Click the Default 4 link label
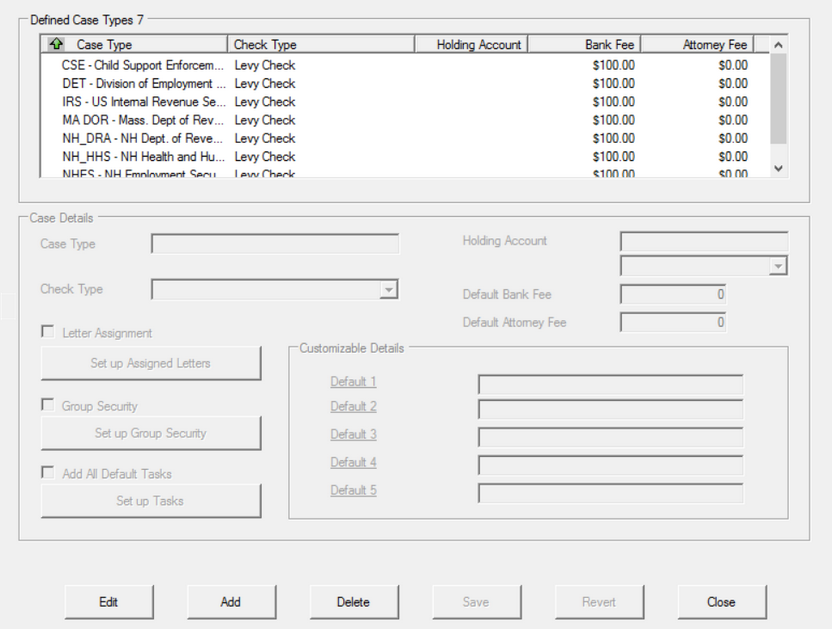 (x=353, y=462)
